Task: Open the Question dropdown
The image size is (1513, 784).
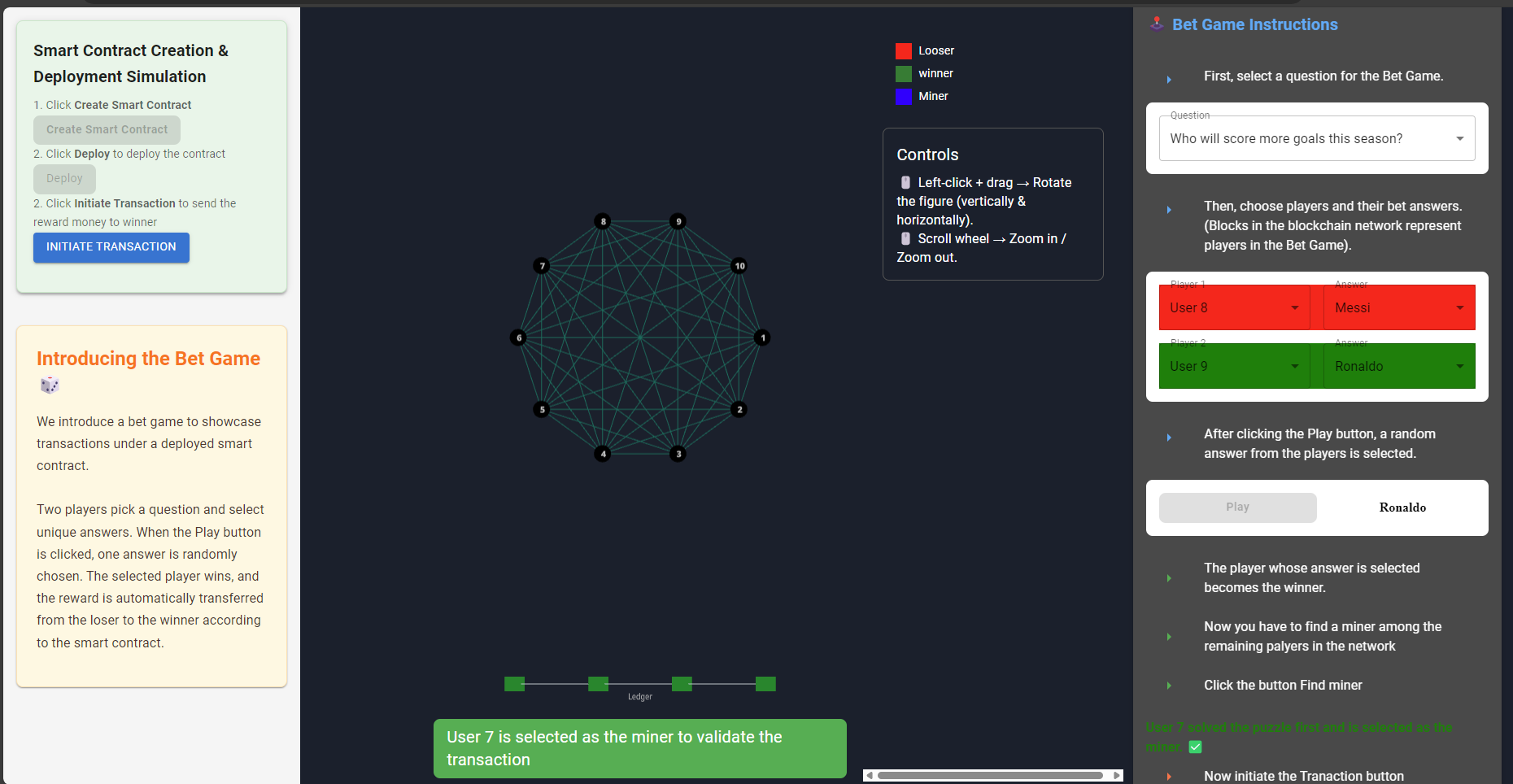Action: point(1316,139)
